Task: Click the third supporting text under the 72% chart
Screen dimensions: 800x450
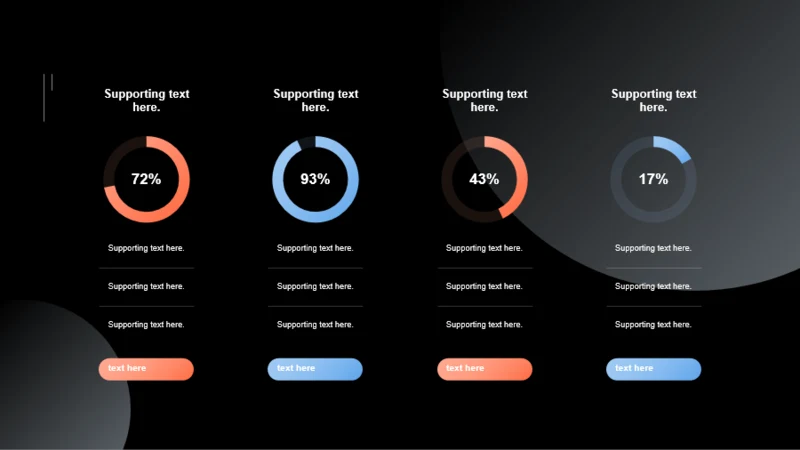Action: pyautogui.click(x=146, y=324)
